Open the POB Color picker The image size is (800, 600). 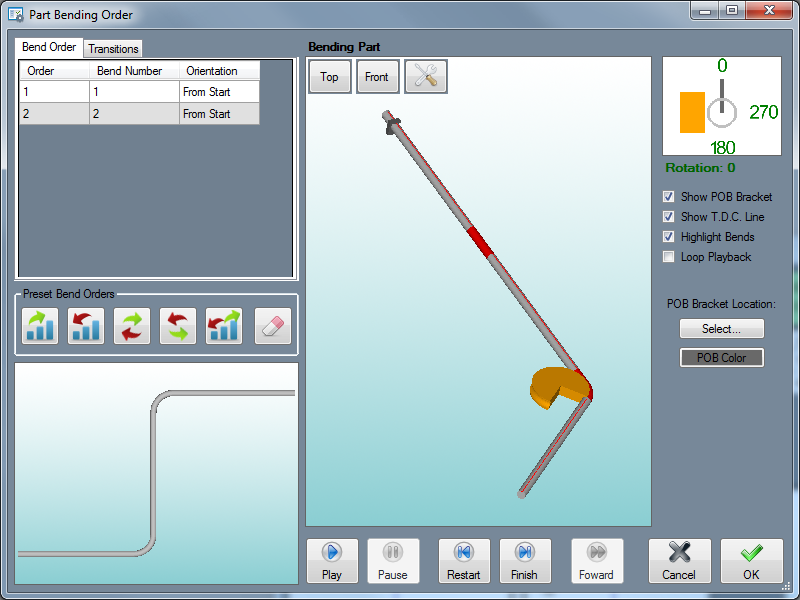pyautogui.click(x=721, y=358)
